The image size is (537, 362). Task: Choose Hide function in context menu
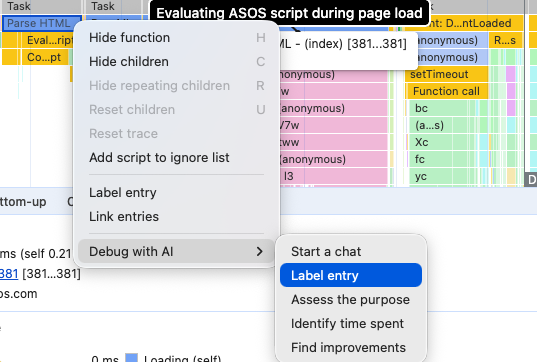176,38
